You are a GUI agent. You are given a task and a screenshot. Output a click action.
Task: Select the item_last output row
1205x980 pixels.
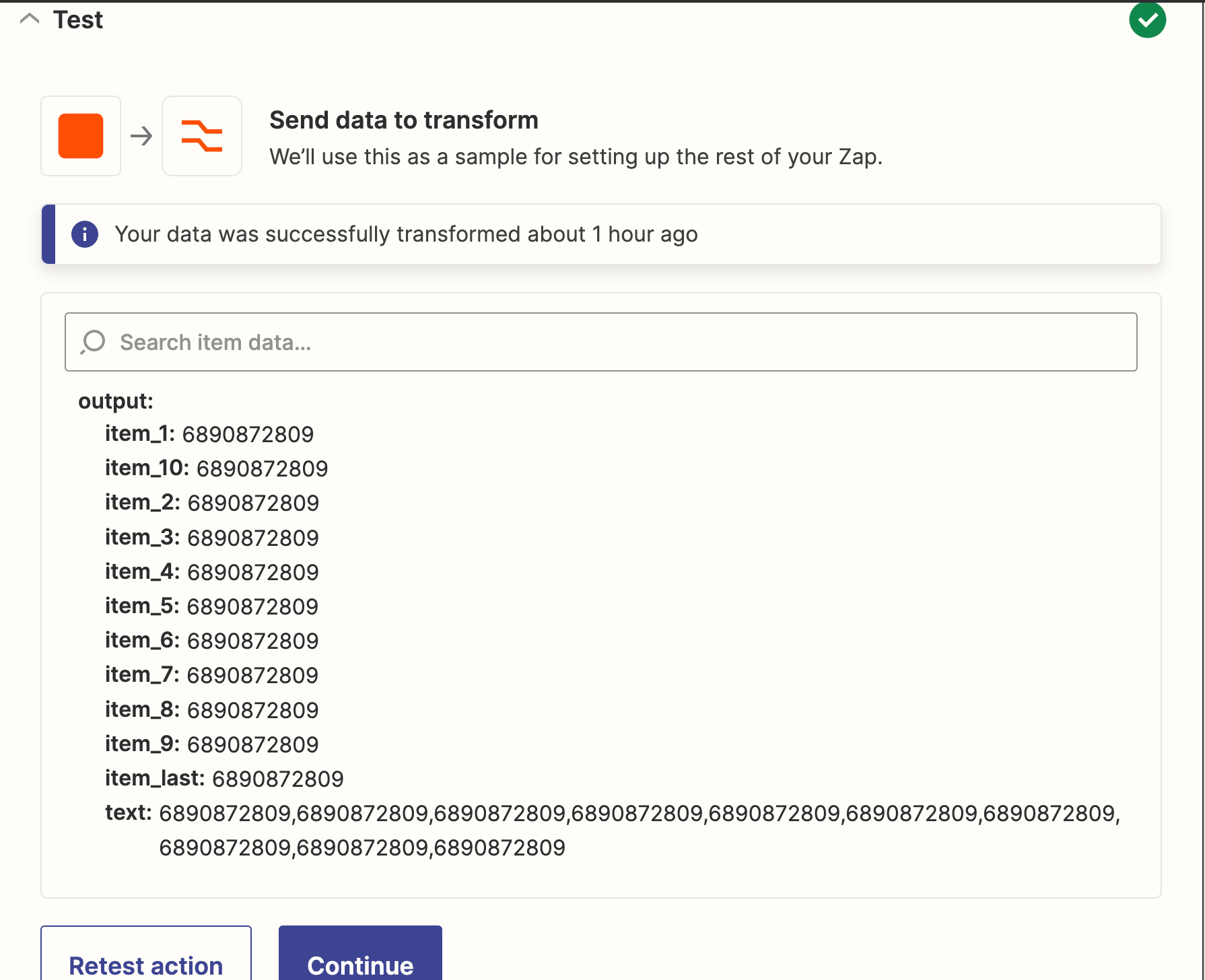coord(224,779)
